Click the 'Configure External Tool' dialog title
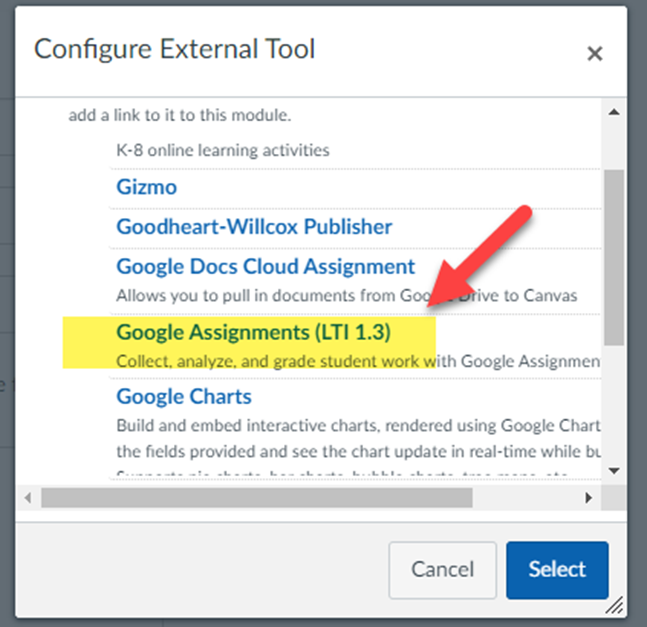Image resolution: width=647 pixels, height=627 pixels. [175, 50]
